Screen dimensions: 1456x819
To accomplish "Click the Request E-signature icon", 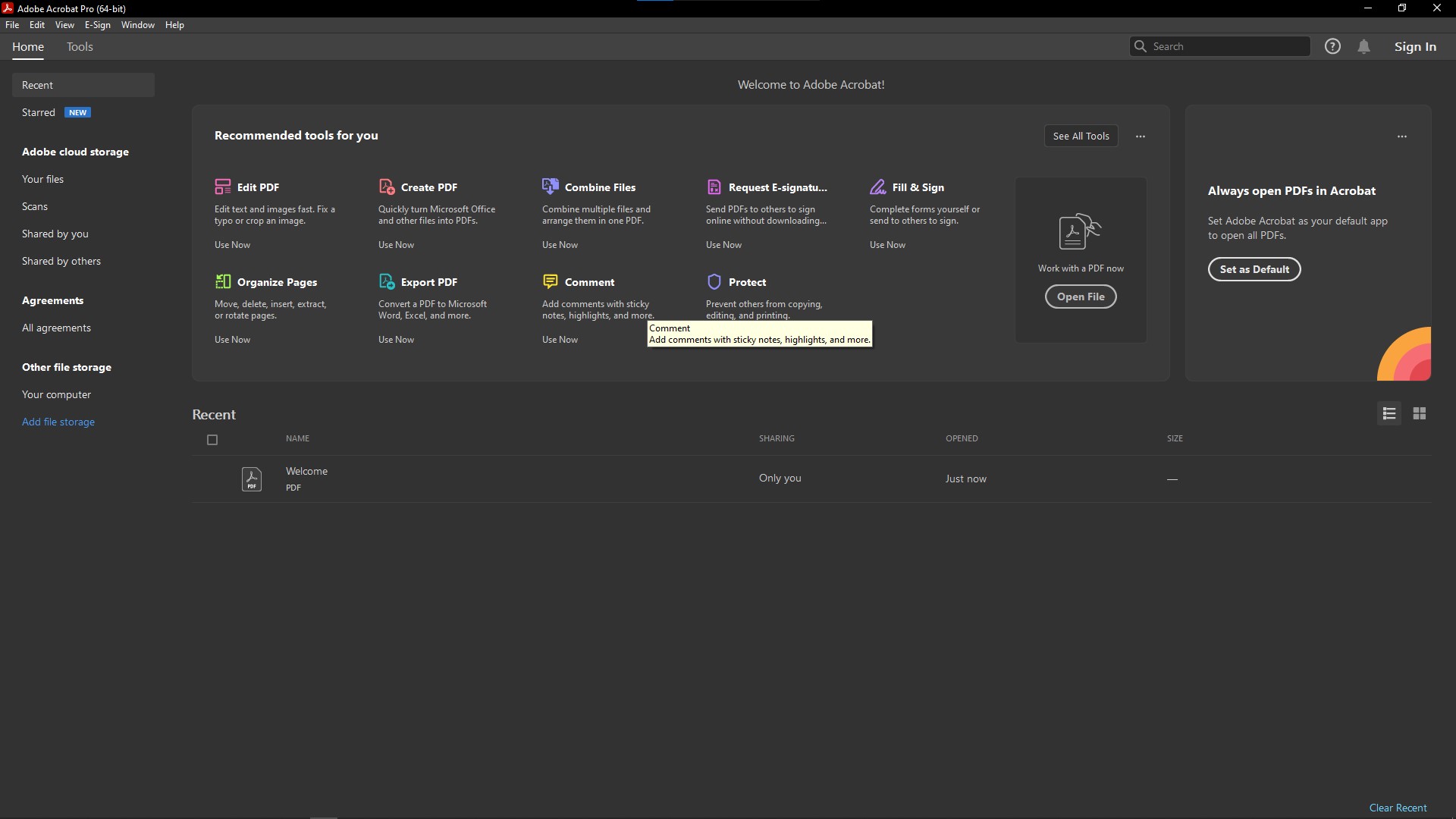I will (714, 187).
